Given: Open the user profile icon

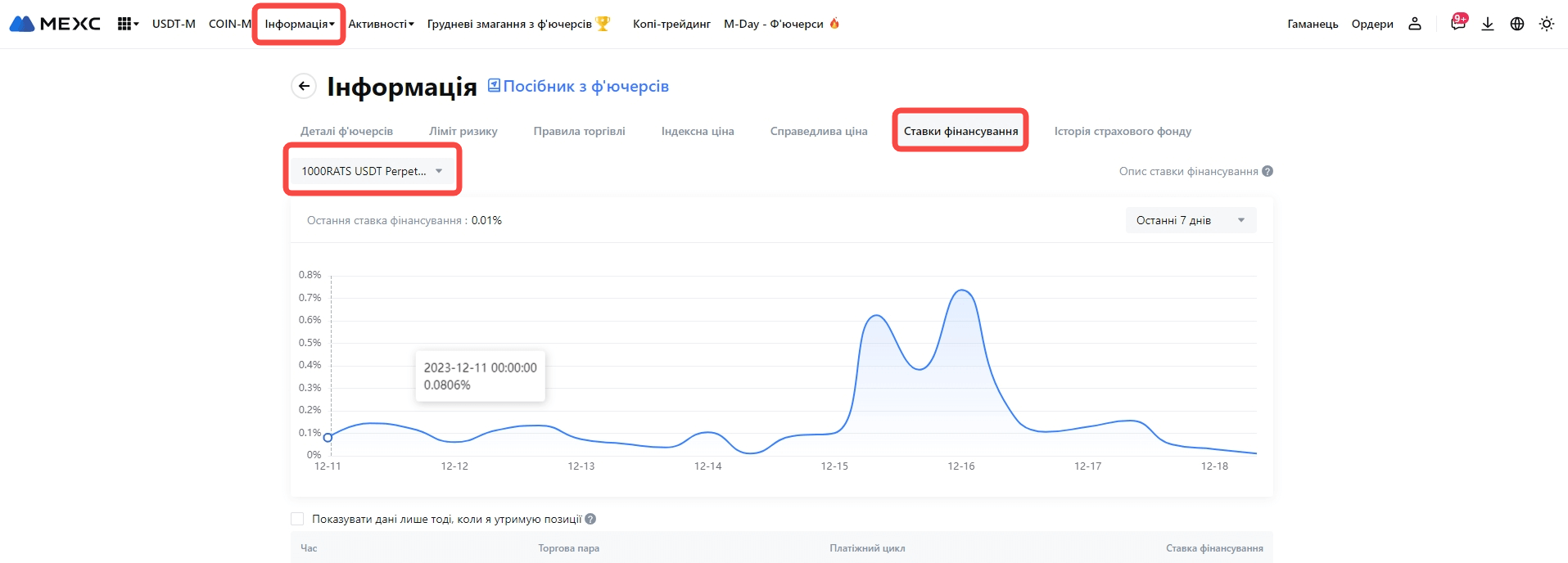Looking at the screenshot, I should (x=1415, y=24).
